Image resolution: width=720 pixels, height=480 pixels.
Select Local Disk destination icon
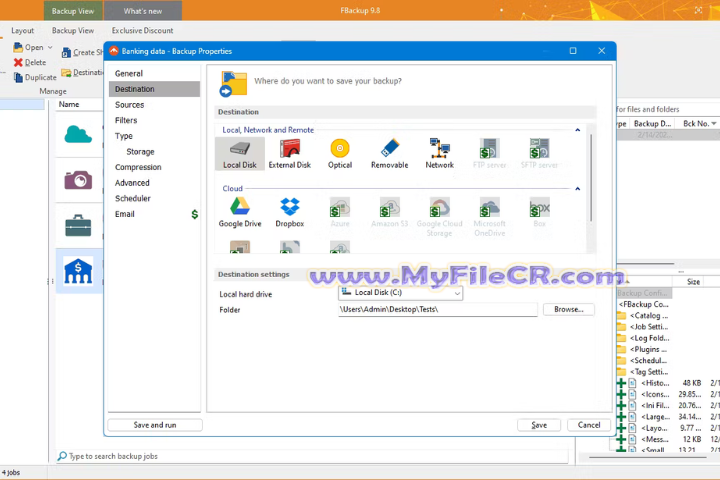240,154
